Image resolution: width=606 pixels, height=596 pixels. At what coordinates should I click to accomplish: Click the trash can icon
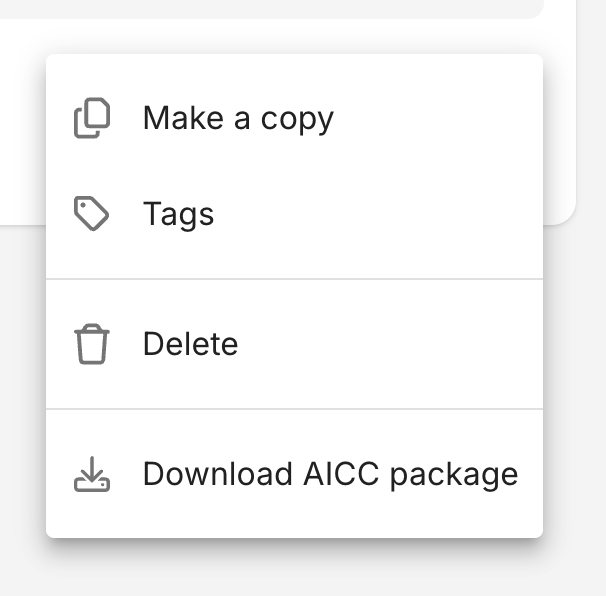pyautogui.click(x=92, y=344)
